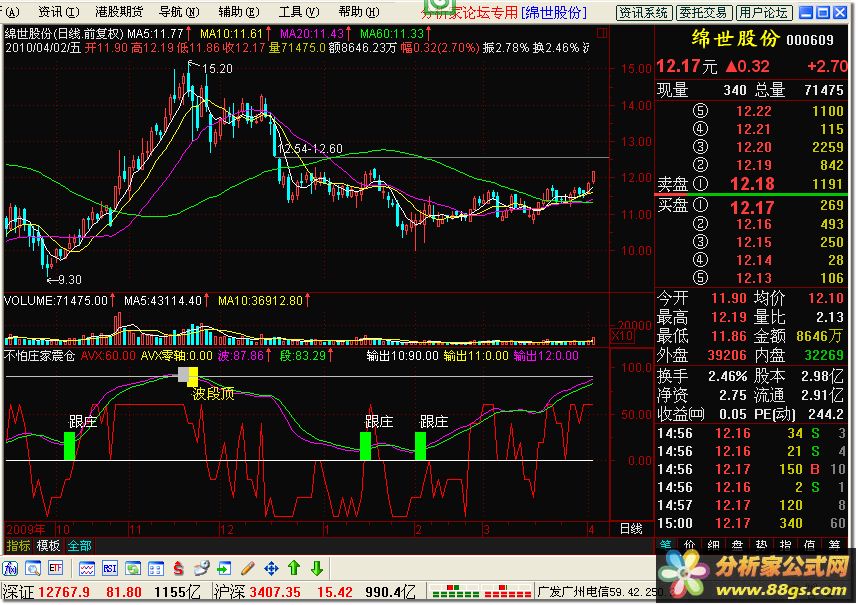Click the green arrow import window icon
The height and width of the screenshot is (605, 858).
(x=224, y=568)
